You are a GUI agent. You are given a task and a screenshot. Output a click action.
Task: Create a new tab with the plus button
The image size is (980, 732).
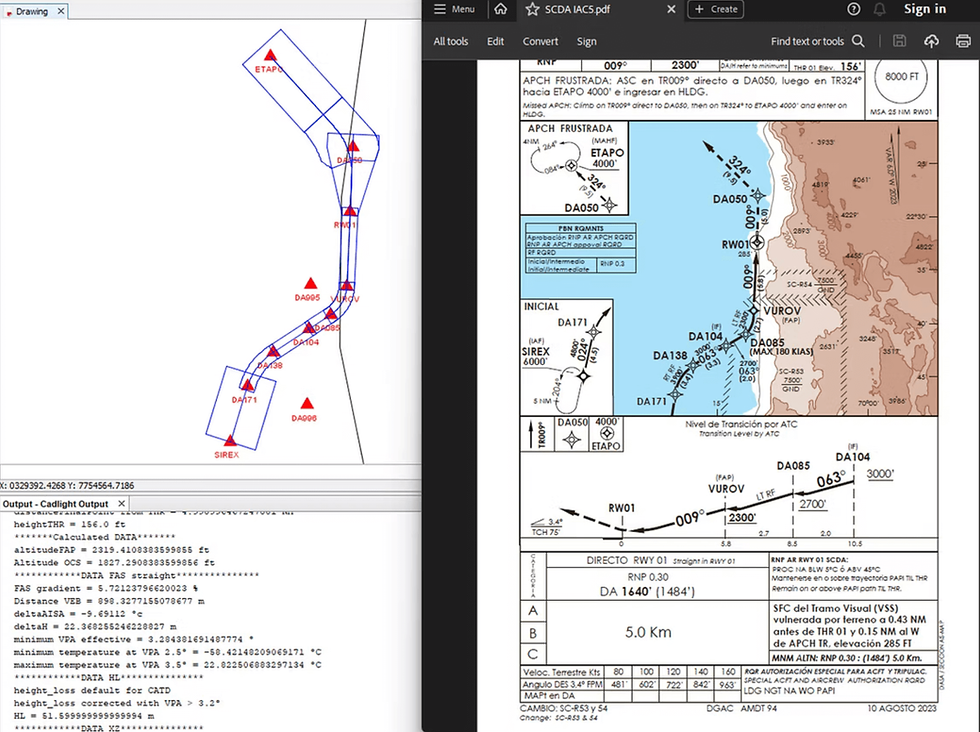718,9
